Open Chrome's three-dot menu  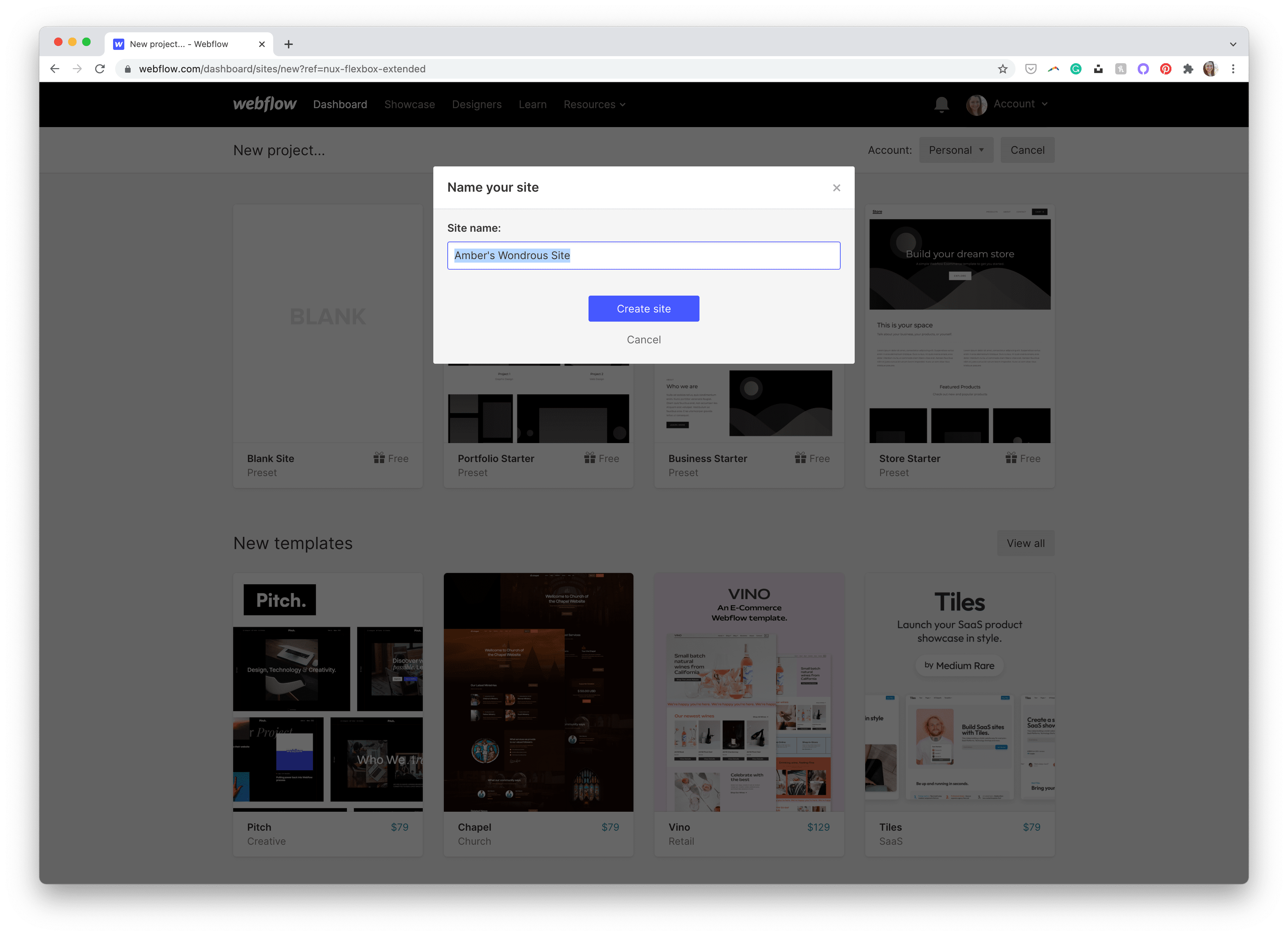[x=1233, y=69]
